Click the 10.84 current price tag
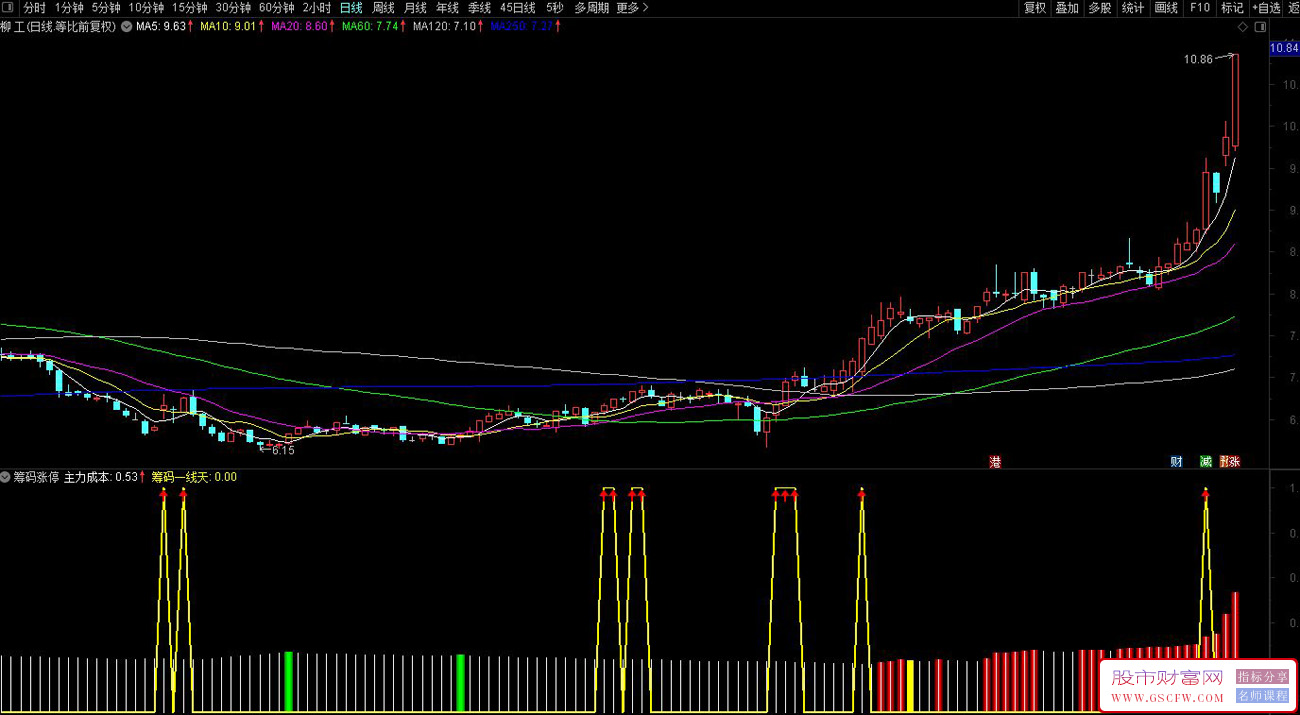Viewport: 1300px width, 715px height. [1284, 48]
